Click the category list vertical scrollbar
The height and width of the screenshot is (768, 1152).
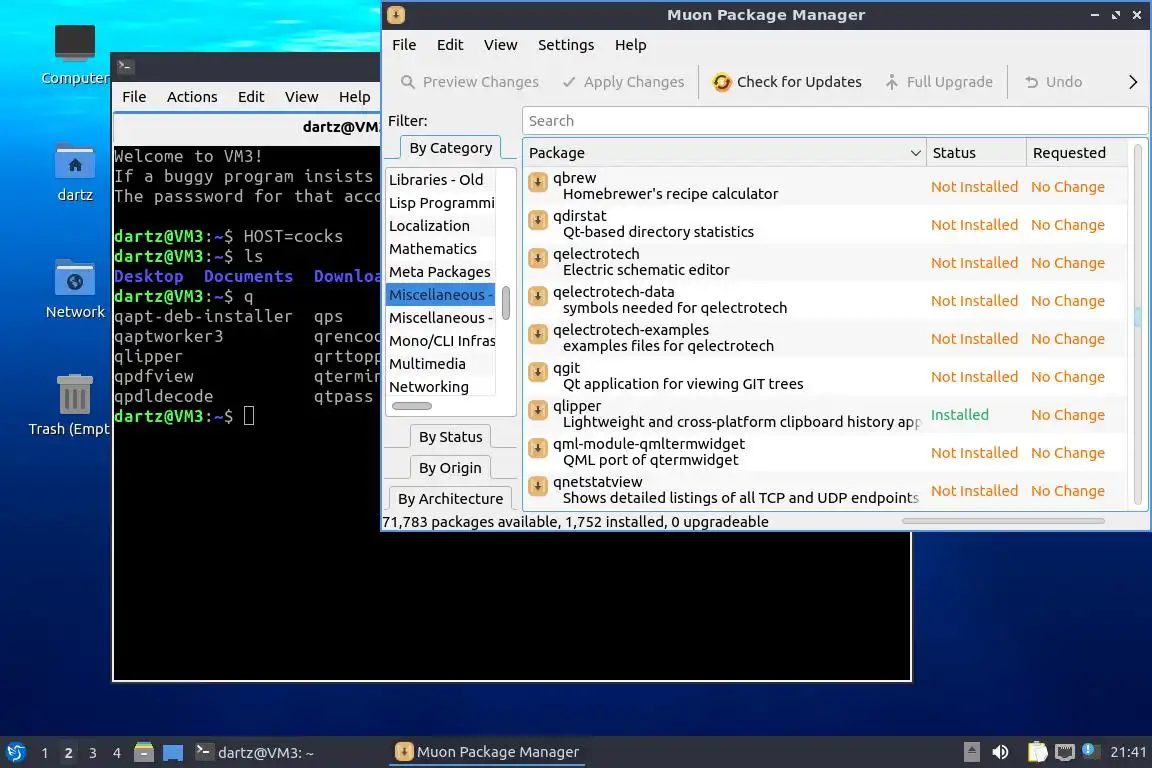[505, 303]
